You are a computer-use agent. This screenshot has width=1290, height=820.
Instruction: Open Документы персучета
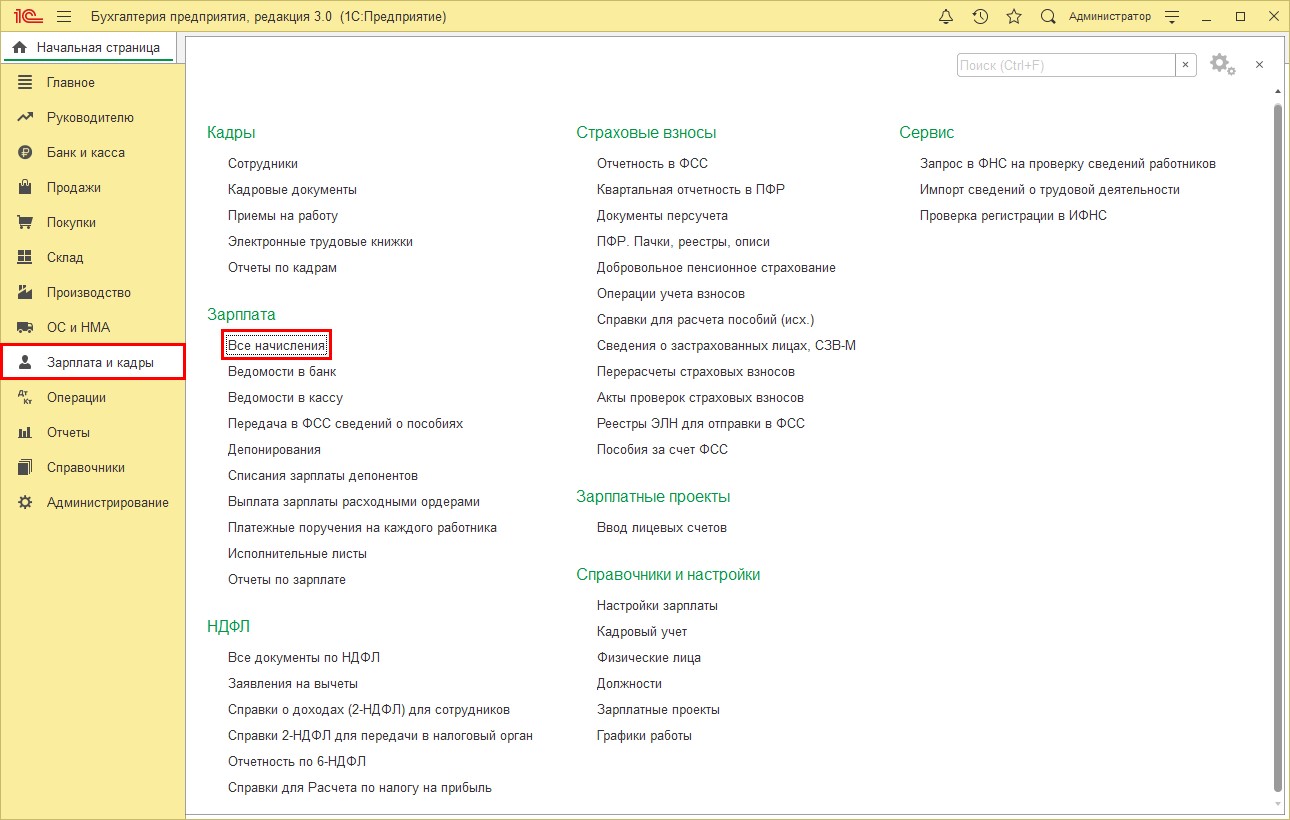[x=662, y=215]
